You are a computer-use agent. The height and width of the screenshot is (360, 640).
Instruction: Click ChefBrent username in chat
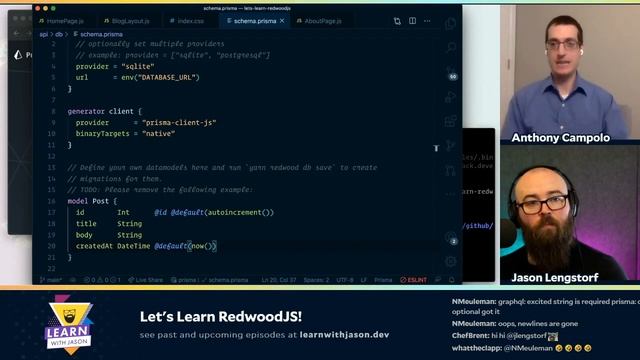(470, 336)
